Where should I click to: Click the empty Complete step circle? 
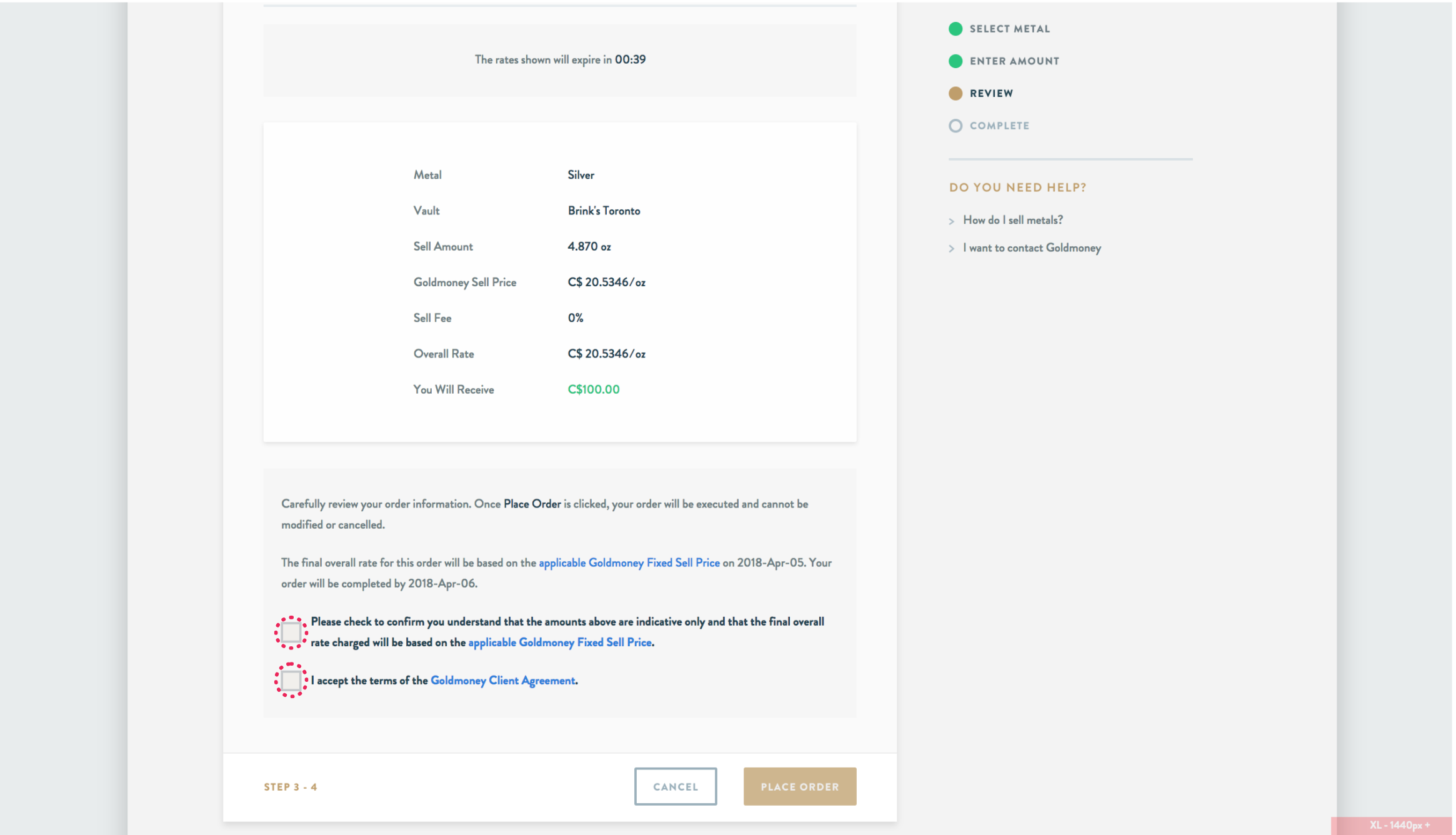tap(955, 126)
